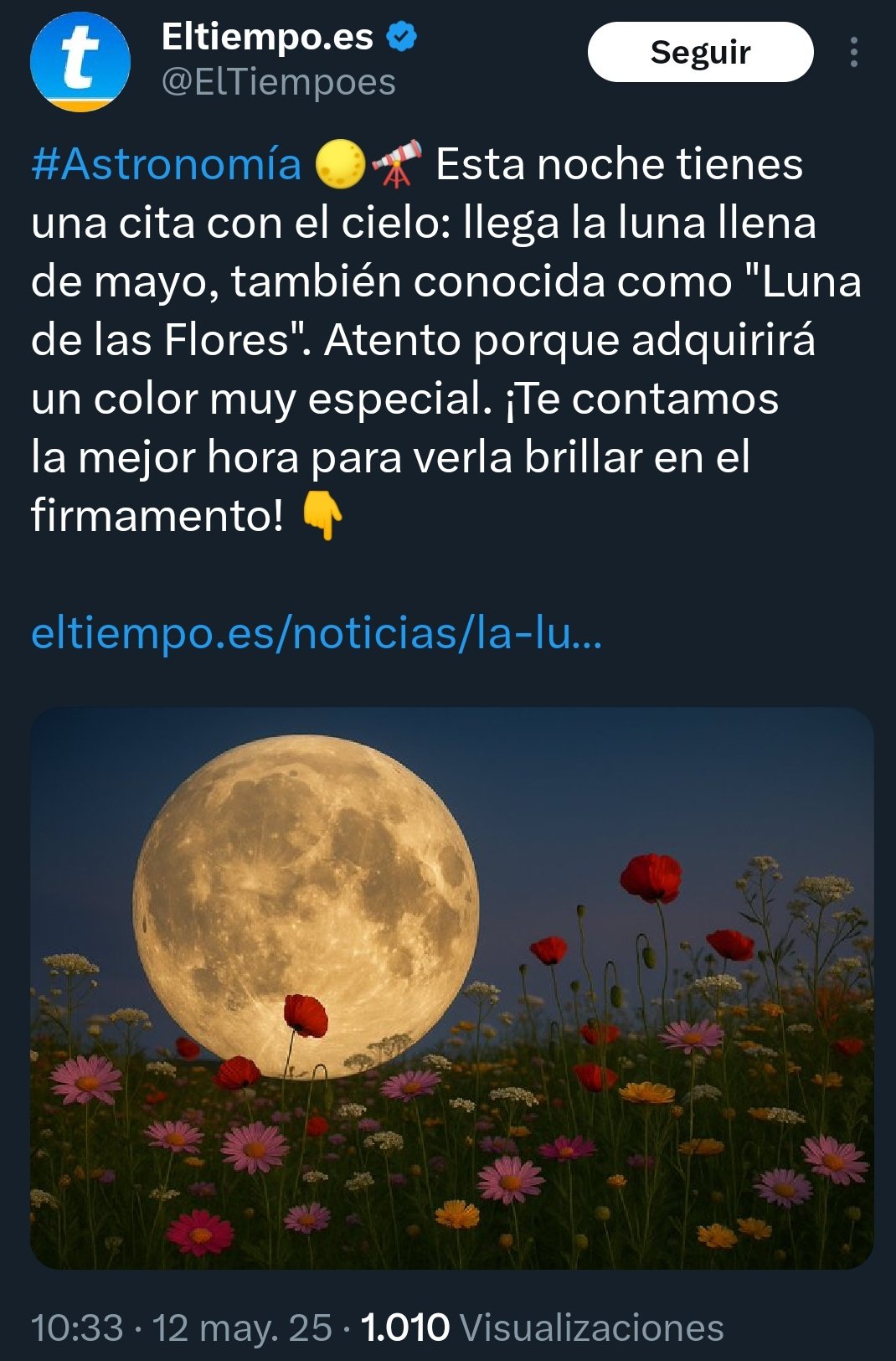Open the @ElTiempoes handle
The height and width of the screenshot is (1361, 896).
(278, 82)
